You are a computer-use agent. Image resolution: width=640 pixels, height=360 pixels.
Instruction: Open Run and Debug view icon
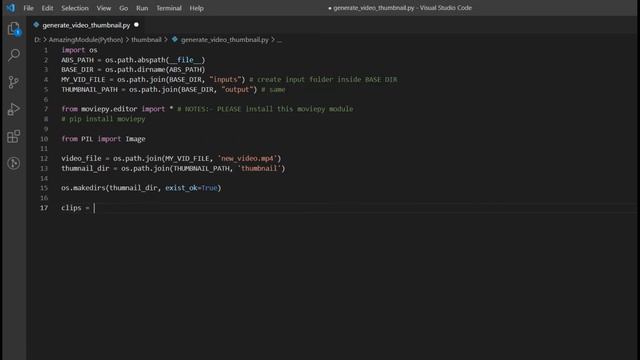click(13, 109)
